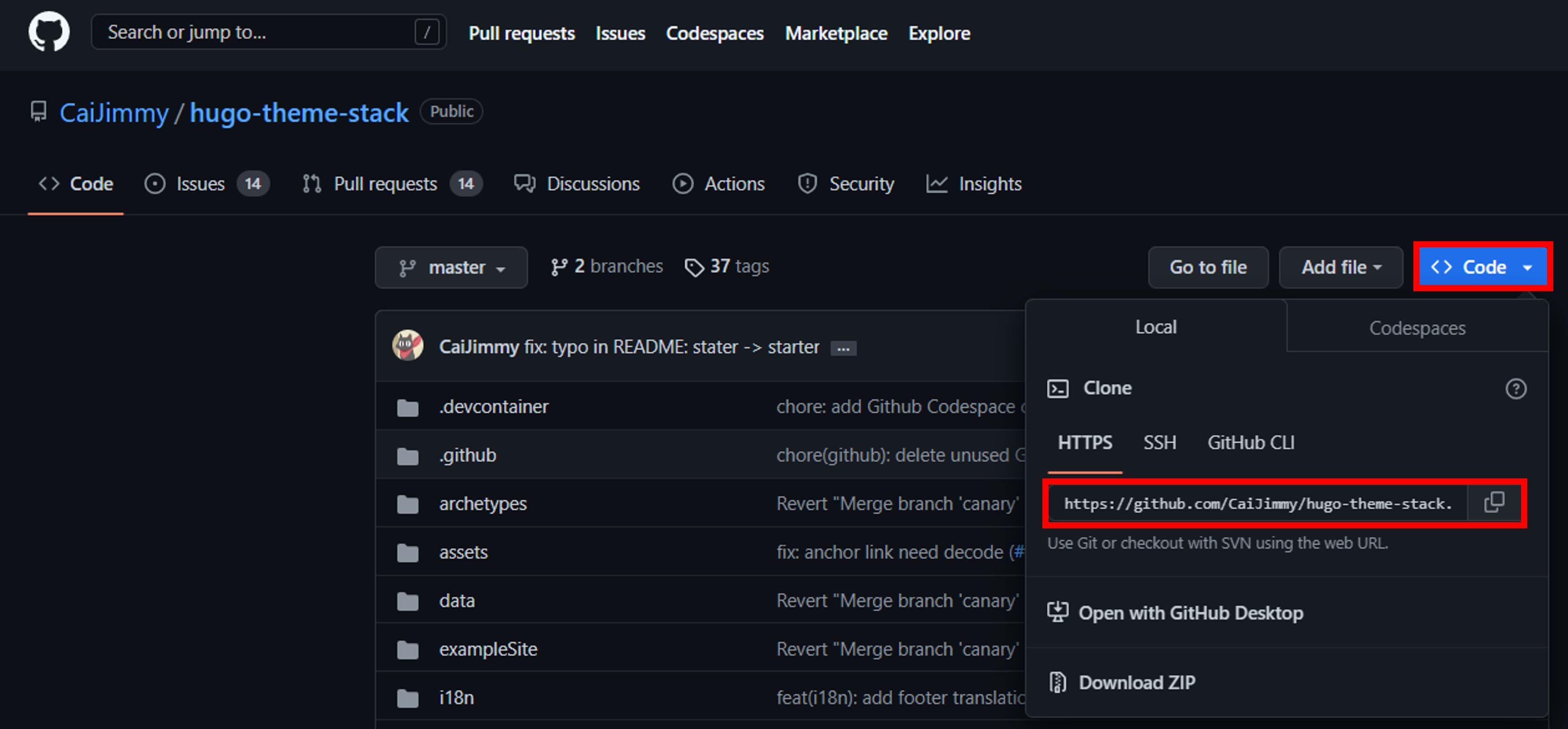Open Codespaces in top navigation

[715, 33]
